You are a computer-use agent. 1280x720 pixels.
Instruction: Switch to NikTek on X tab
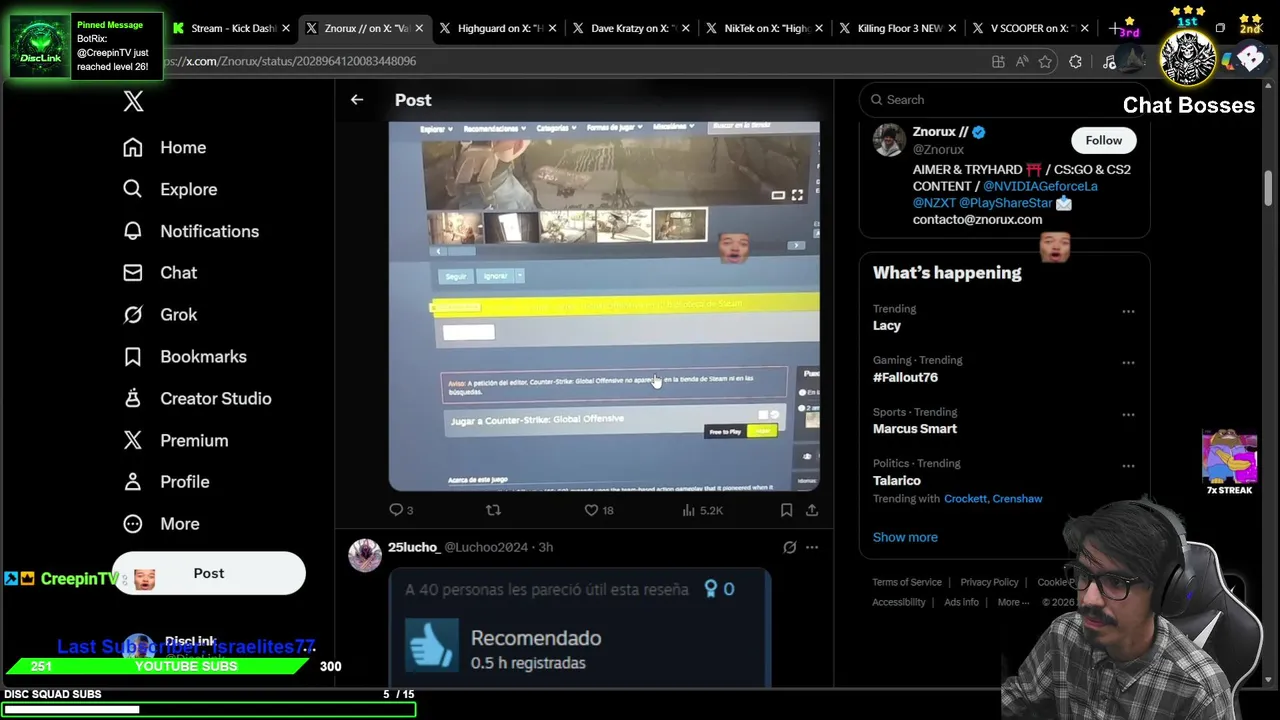tap(764, 28)
